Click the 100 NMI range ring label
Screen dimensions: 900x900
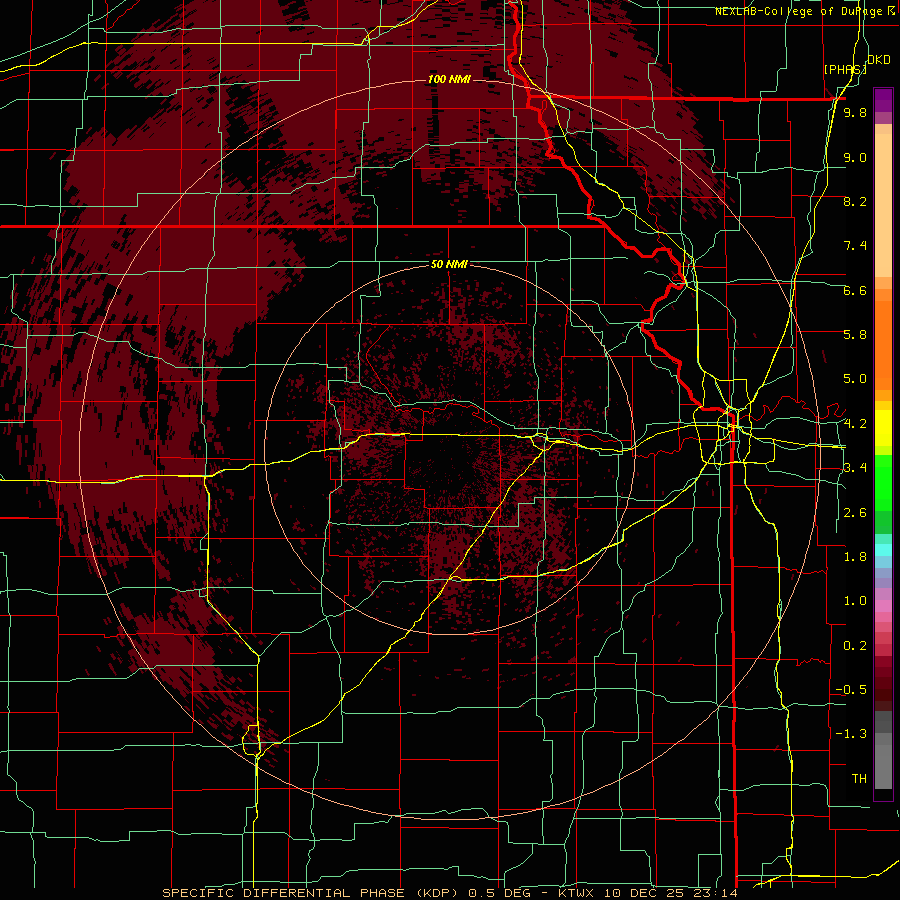click(449, 79)
